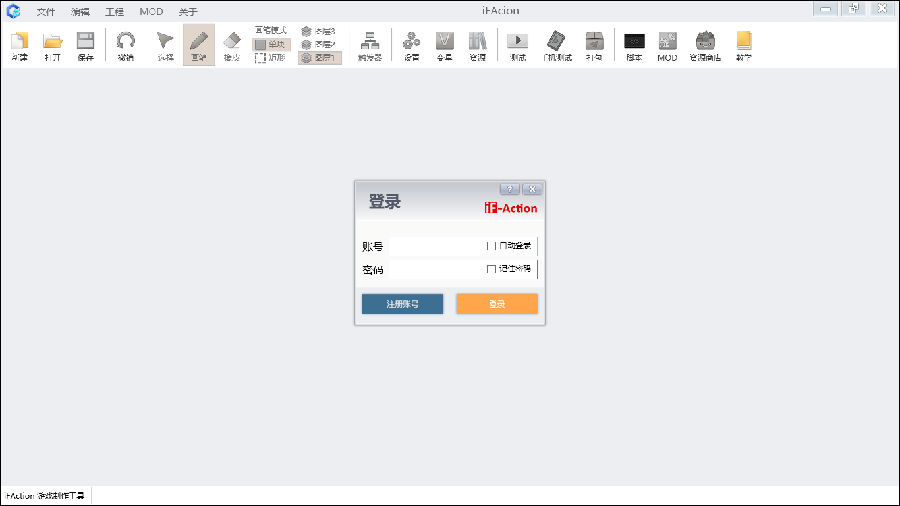Click the Test play (测试) icon
This screenshot has width=900, height=506.
[x=517, y=45]
